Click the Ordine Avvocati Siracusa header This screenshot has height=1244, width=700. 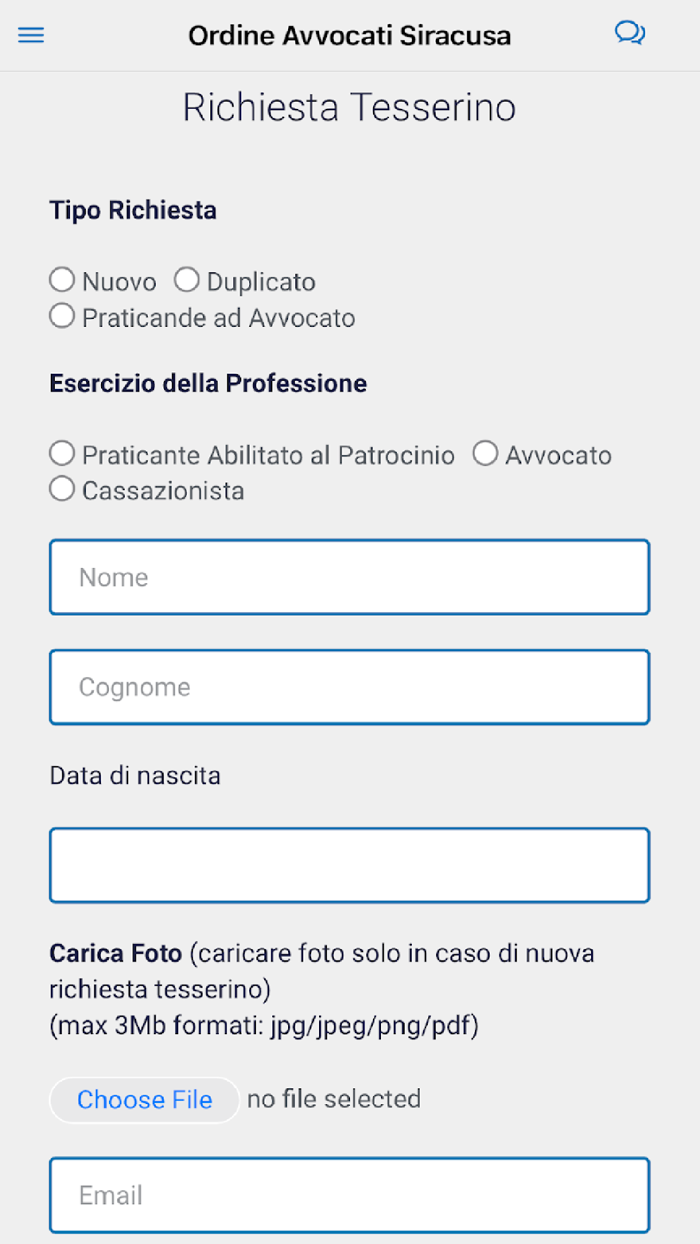(349, 35)
